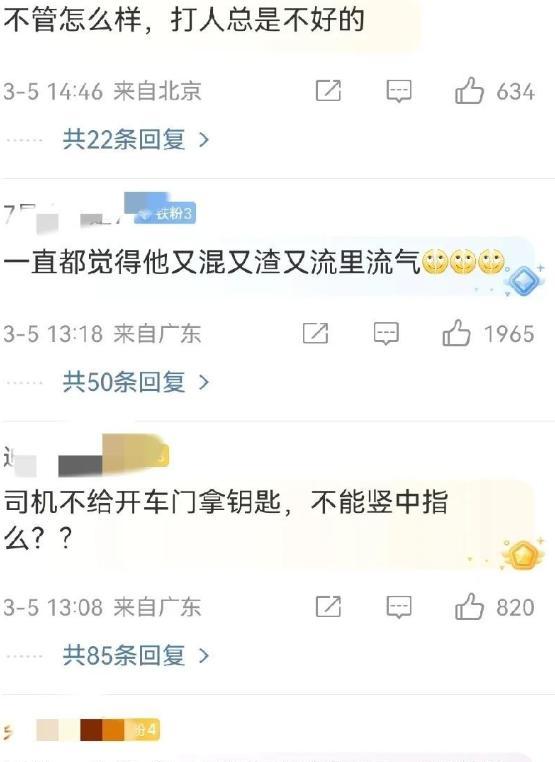Expand the 共50条回复 thread

[136, 382]
